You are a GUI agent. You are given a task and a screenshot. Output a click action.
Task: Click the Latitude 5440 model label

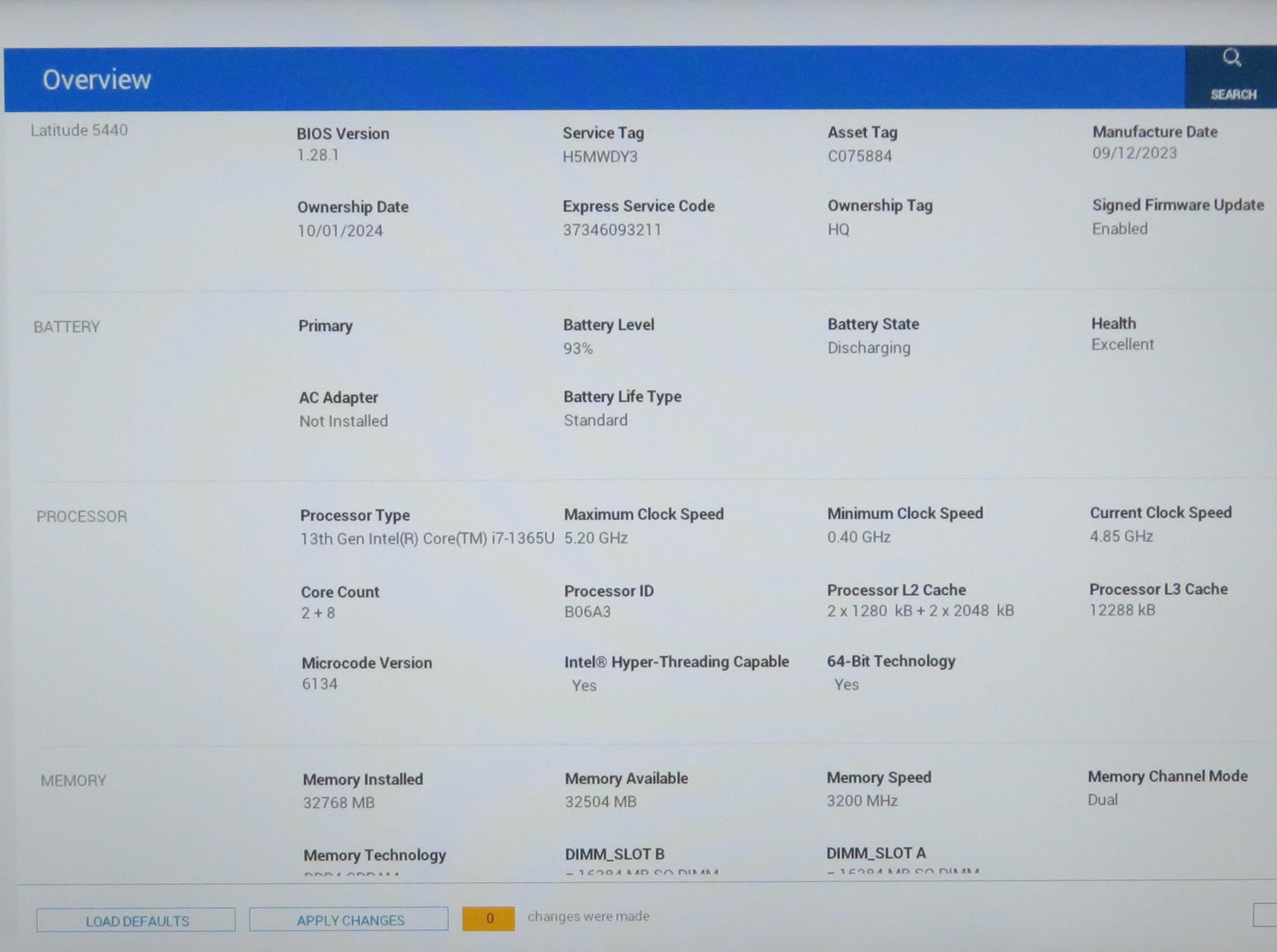pyautogui.click(x=80, y=130)
